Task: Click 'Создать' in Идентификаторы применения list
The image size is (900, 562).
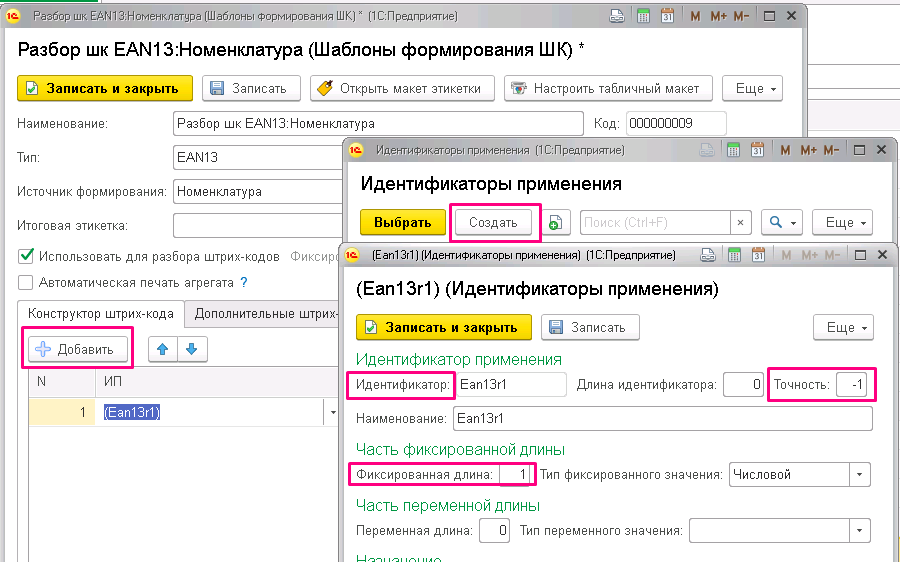Action: click(x=493, y=222)
